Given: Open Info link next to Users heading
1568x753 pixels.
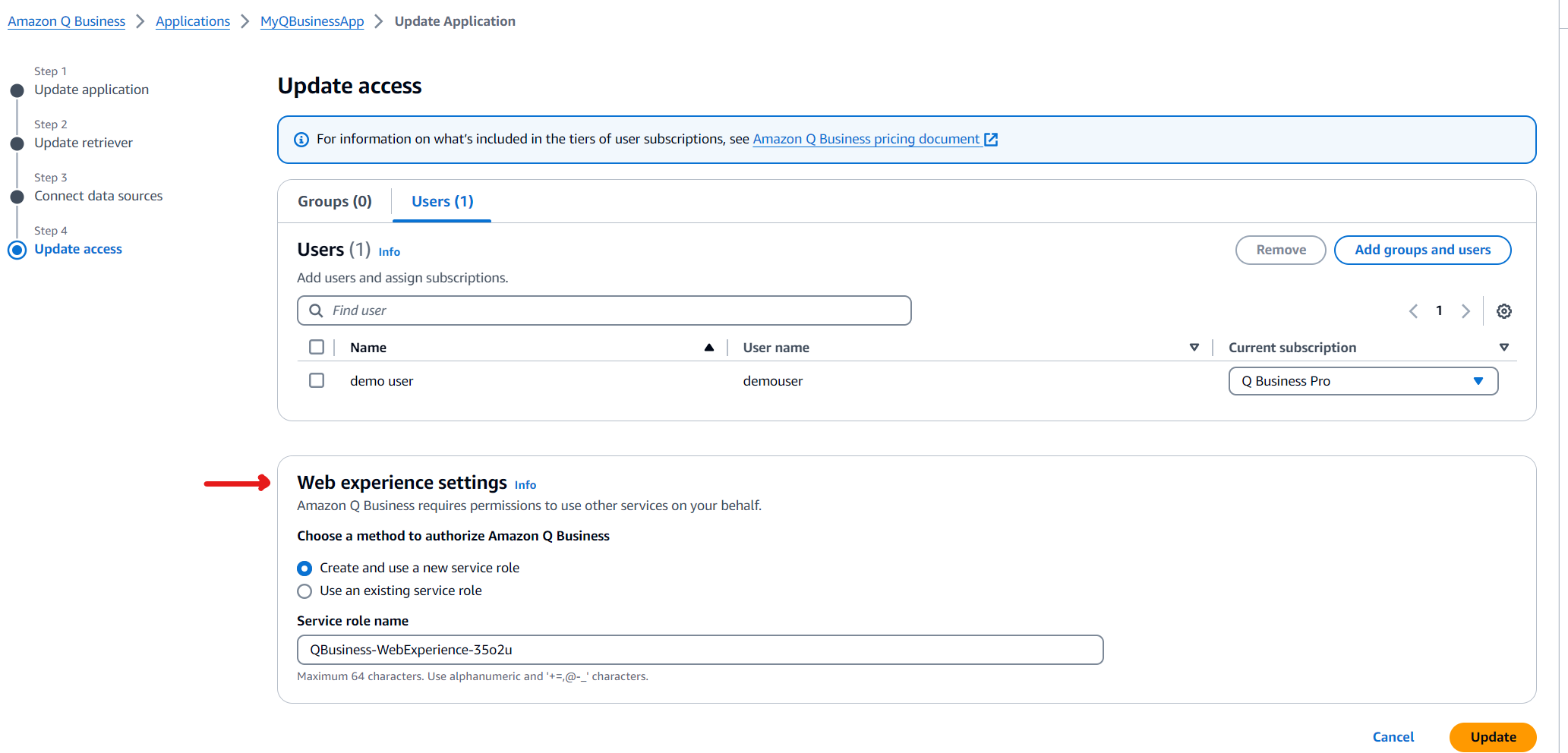Looking at the screenshot, I should [390, 252].
